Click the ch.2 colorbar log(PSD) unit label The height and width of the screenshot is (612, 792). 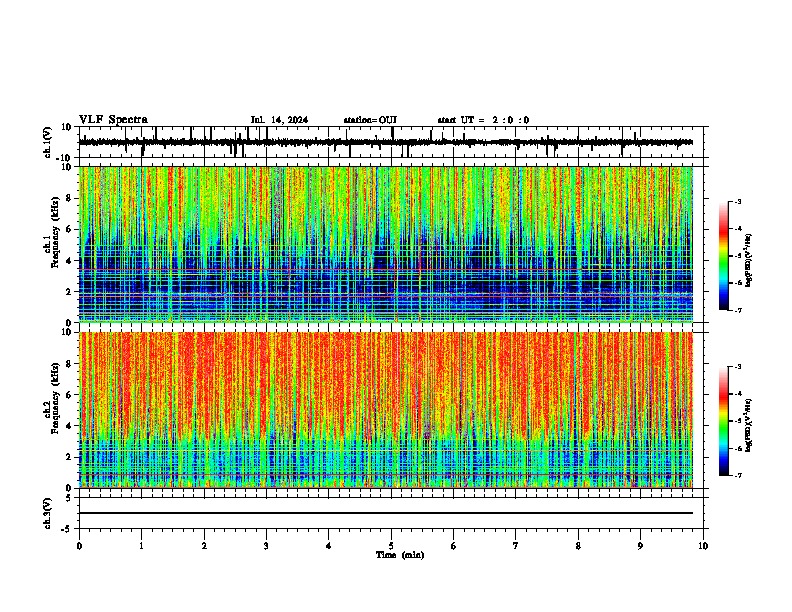[749, 425]
